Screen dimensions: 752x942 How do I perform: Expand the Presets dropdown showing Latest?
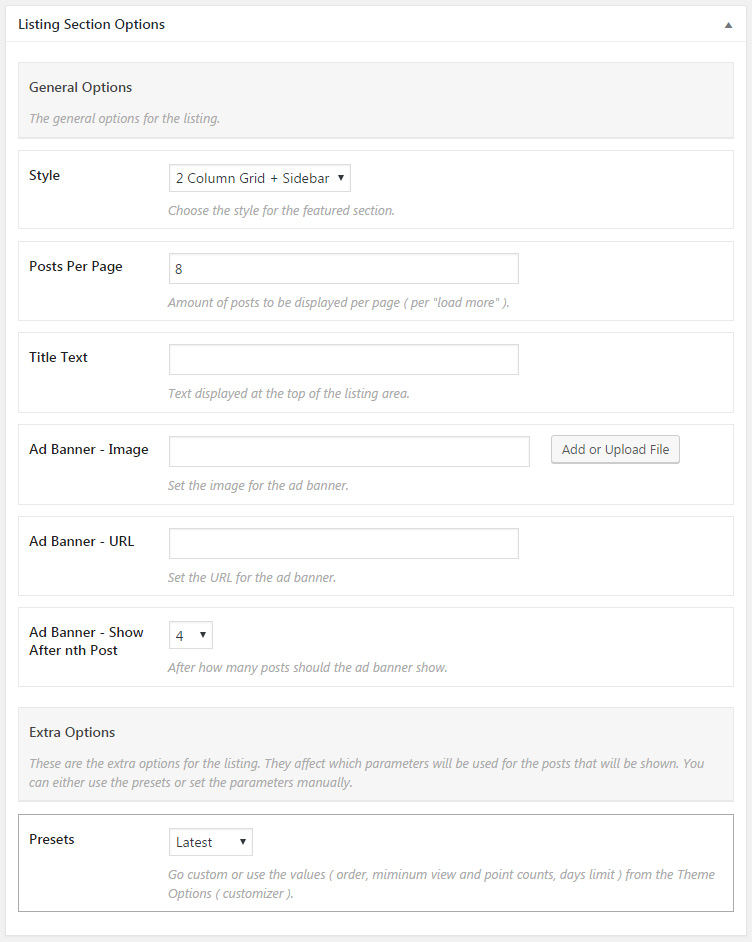pyautogui.click(x=211, y=842)
